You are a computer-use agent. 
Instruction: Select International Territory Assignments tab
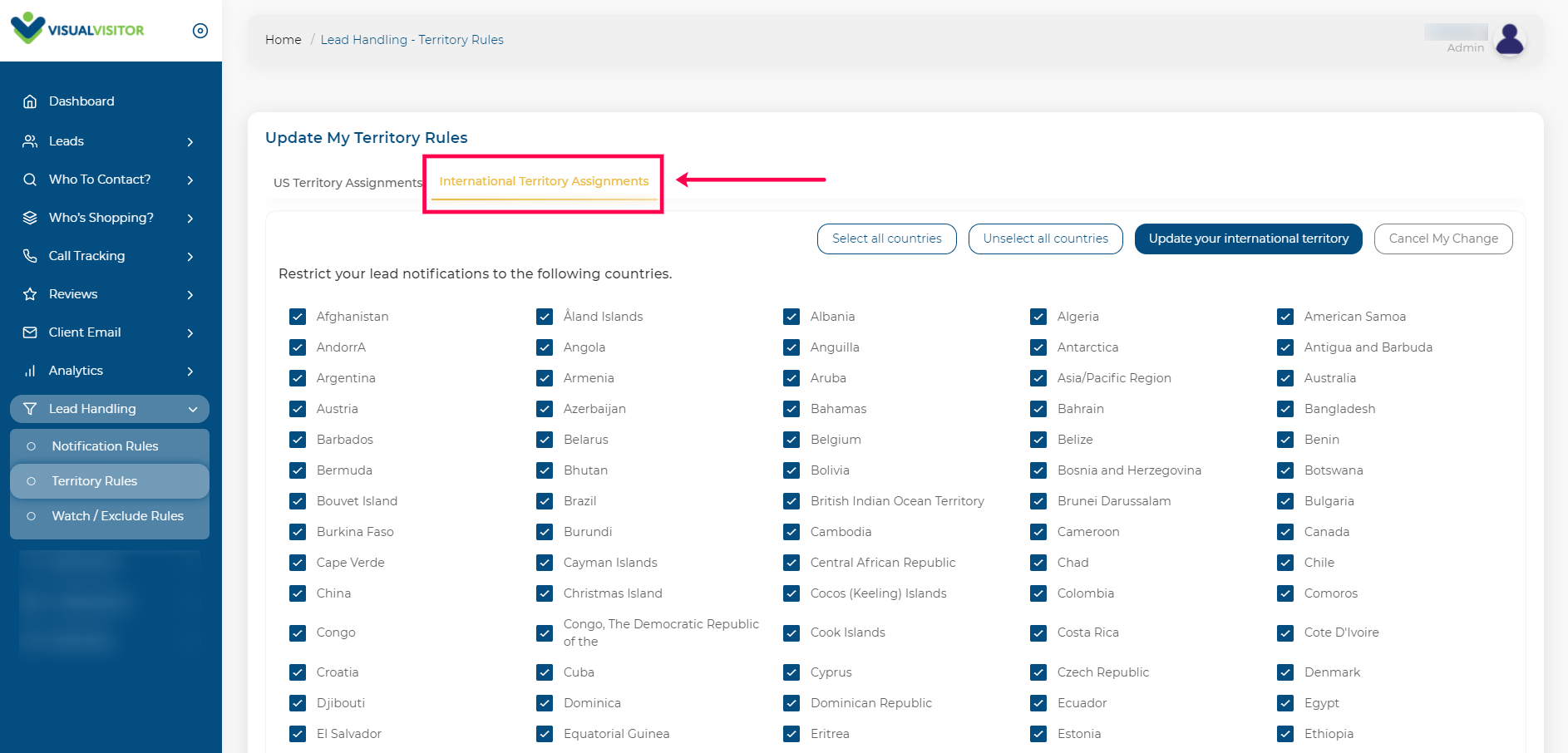[x=544, y=181]
